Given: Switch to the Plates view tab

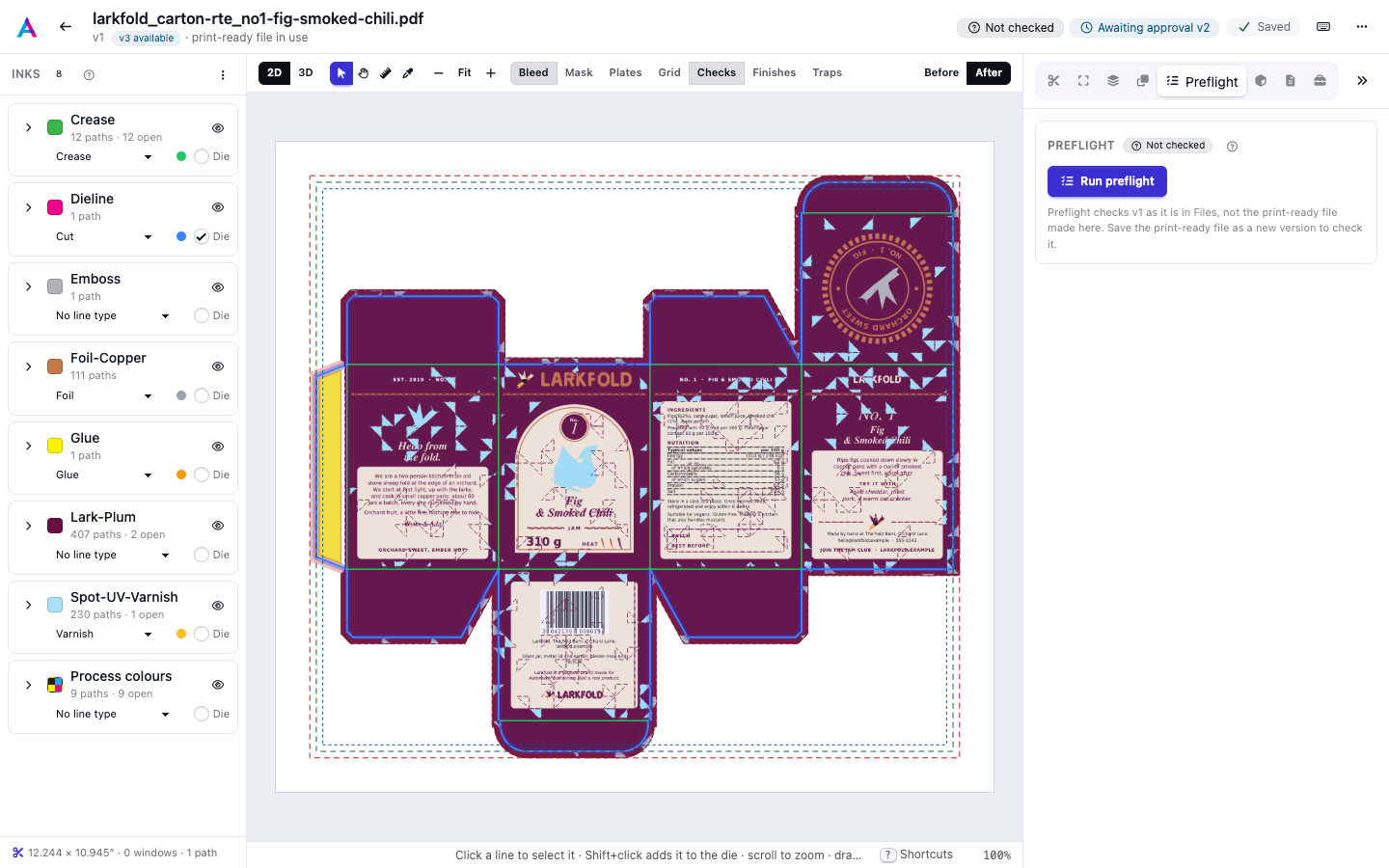Looking at the screenshot, I should 625,73.
